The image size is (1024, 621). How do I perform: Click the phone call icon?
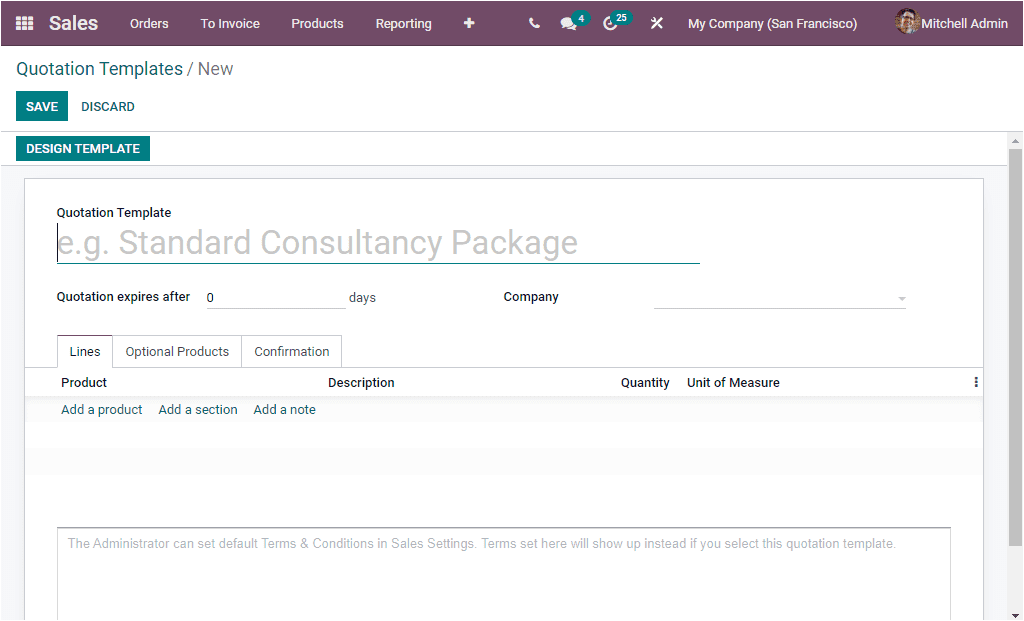pos(533,23)
